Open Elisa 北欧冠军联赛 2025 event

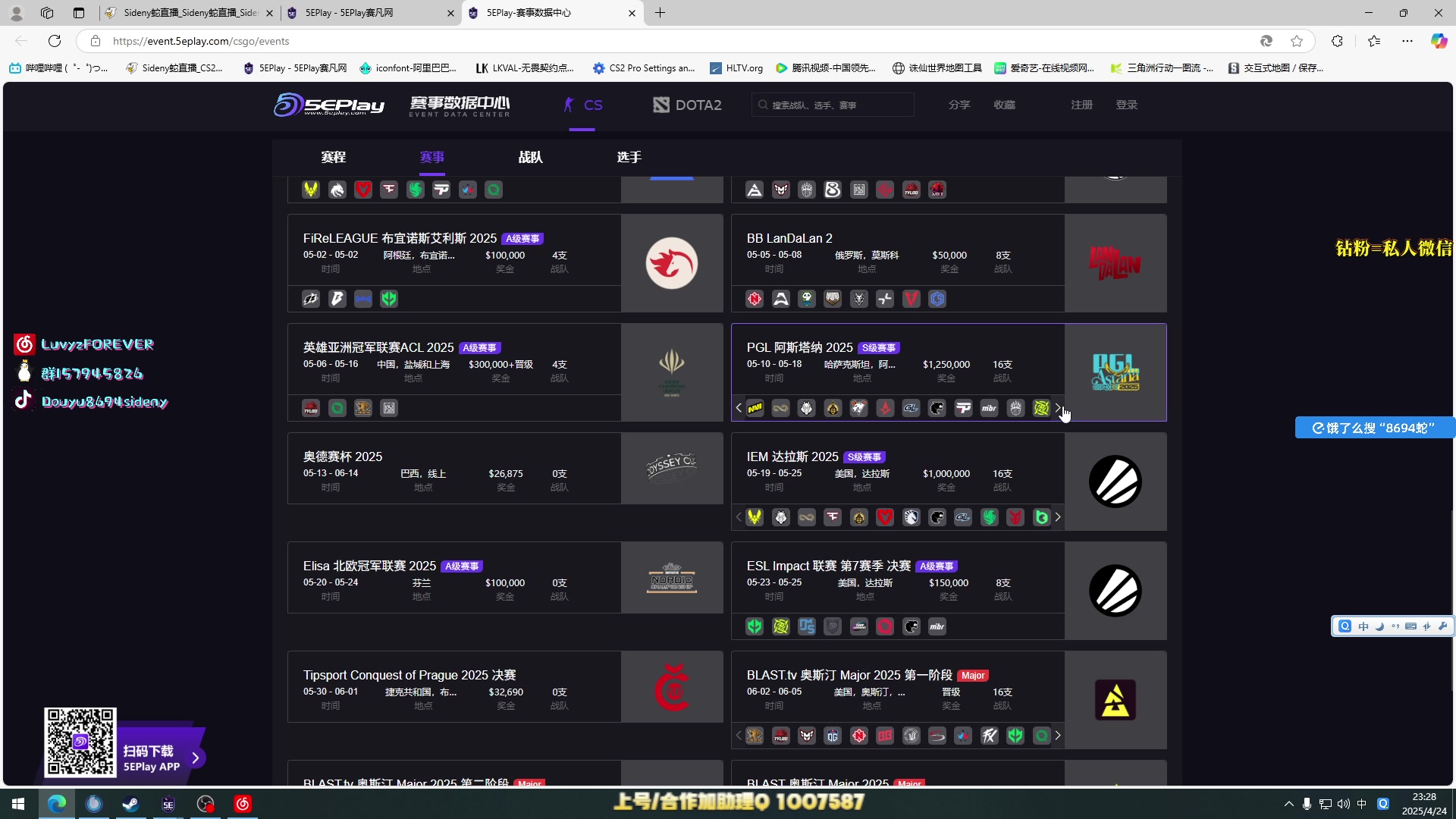coord(369,566)
